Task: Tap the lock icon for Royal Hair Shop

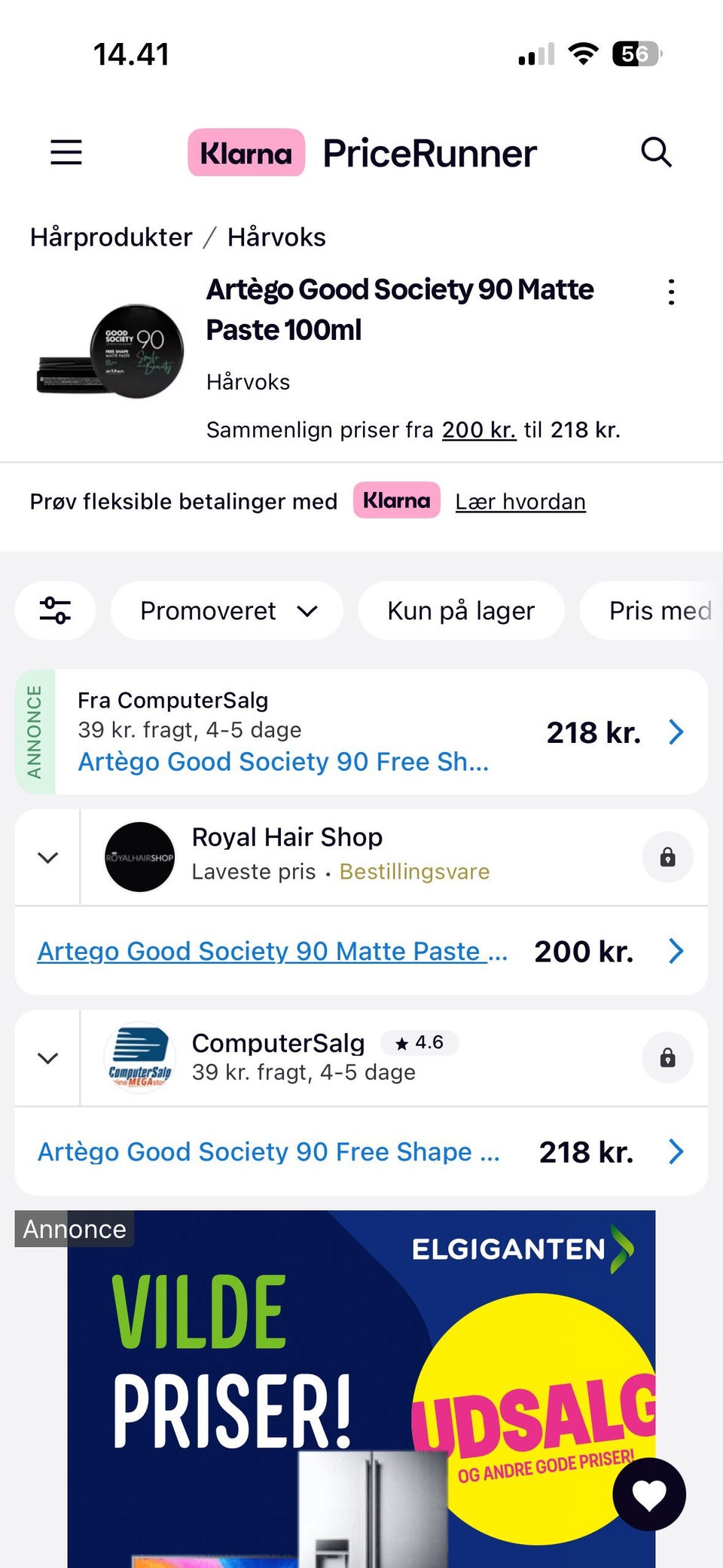Action: tap(667, 857)
